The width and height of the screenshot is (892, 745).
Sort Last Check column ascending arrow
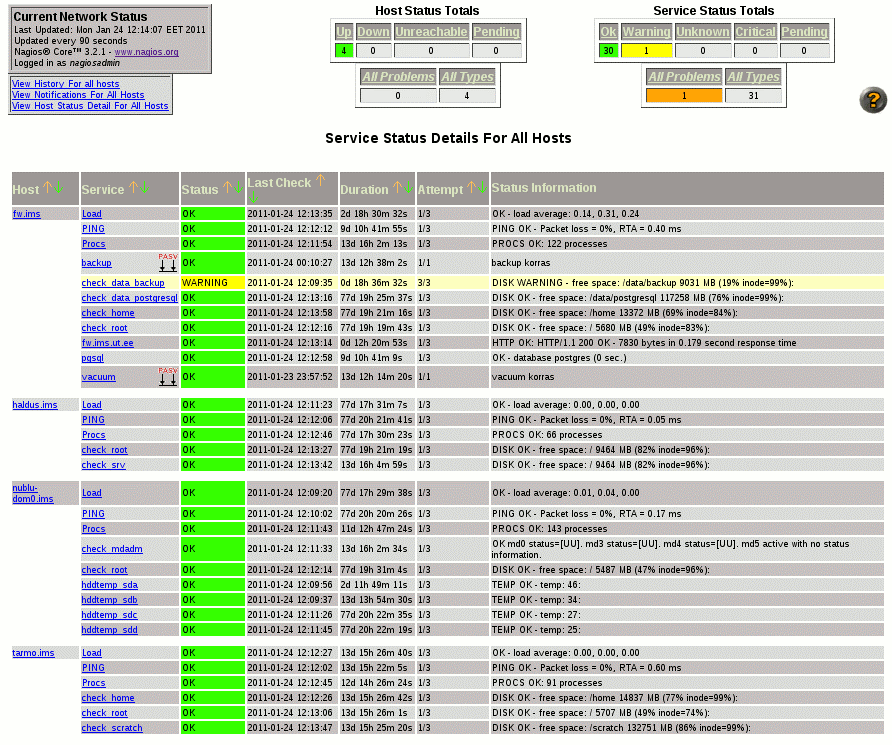(320, 181)
